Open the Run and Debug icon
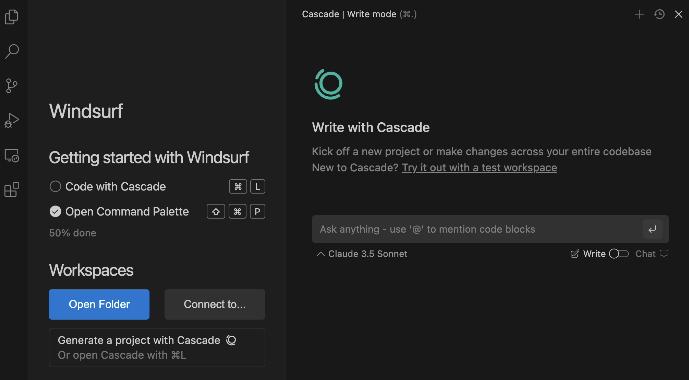Viewport: 689px width, 380px height. 11,120
